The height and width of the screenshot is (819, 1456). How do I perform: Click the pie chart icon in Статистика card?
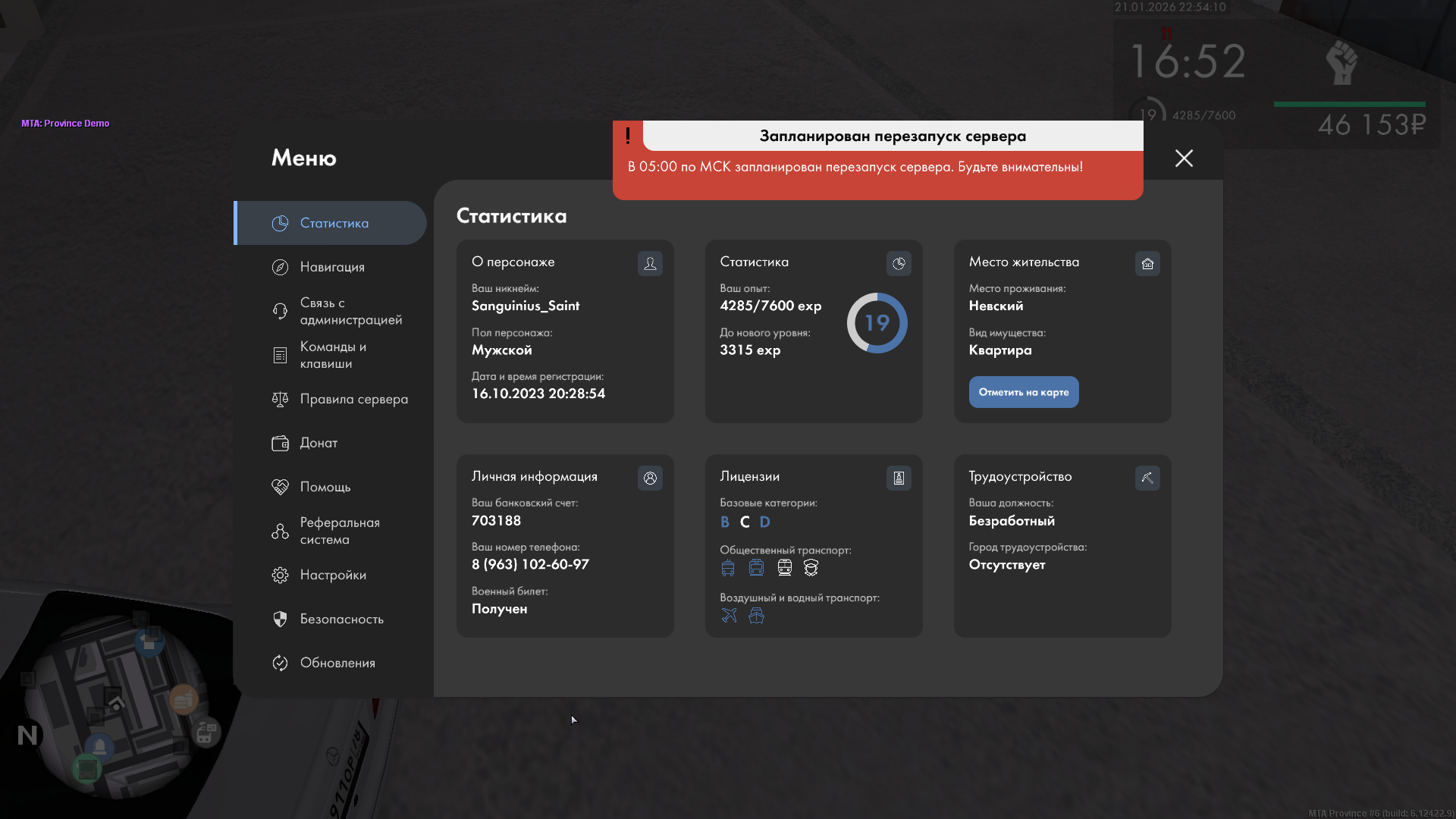point(899,263)
